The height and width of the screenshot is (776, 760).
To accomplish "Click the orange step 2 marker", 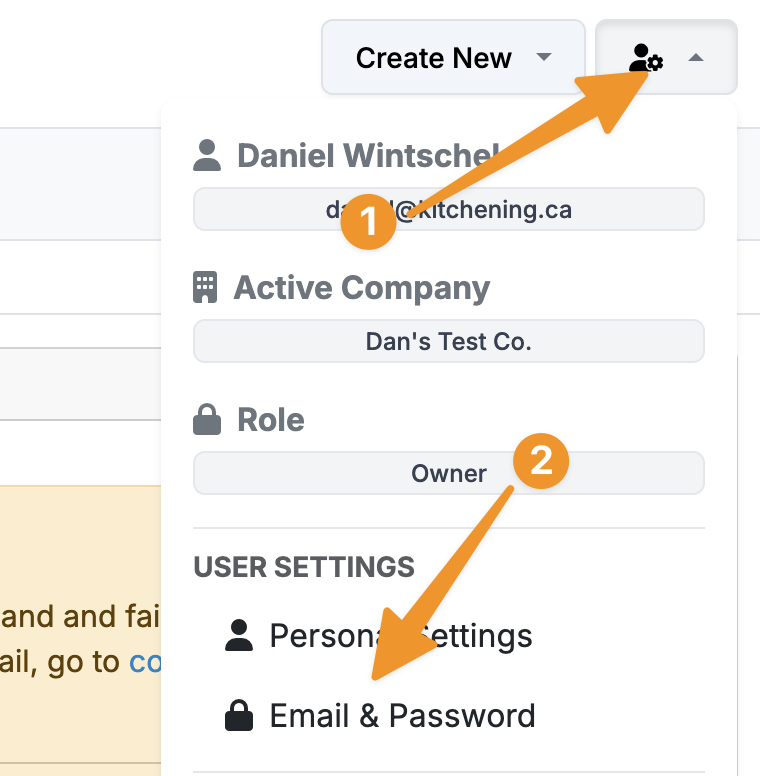I will (x=541, y=461).
